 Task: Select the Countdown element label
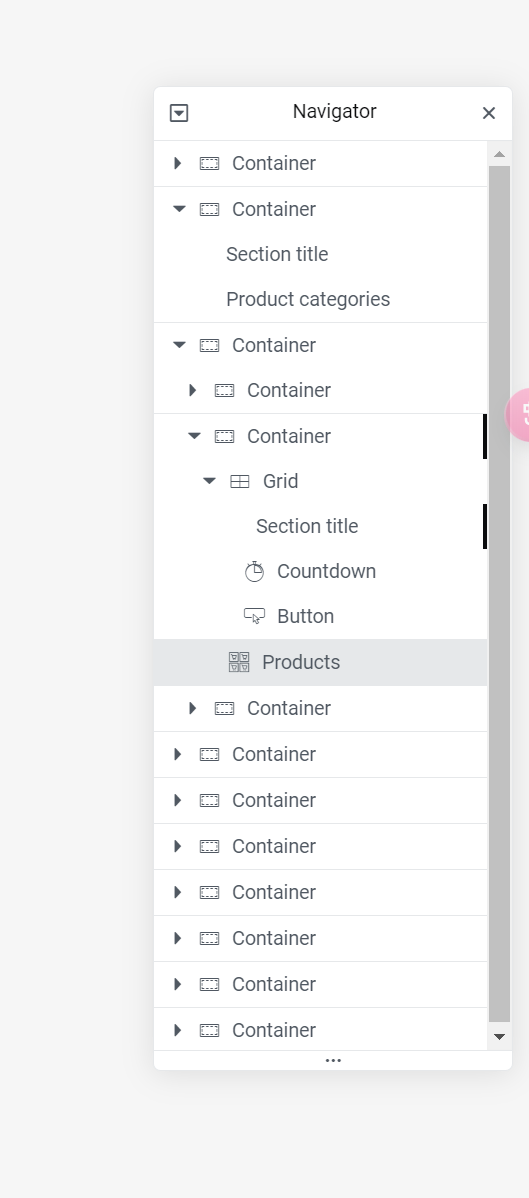pos(326,571)
